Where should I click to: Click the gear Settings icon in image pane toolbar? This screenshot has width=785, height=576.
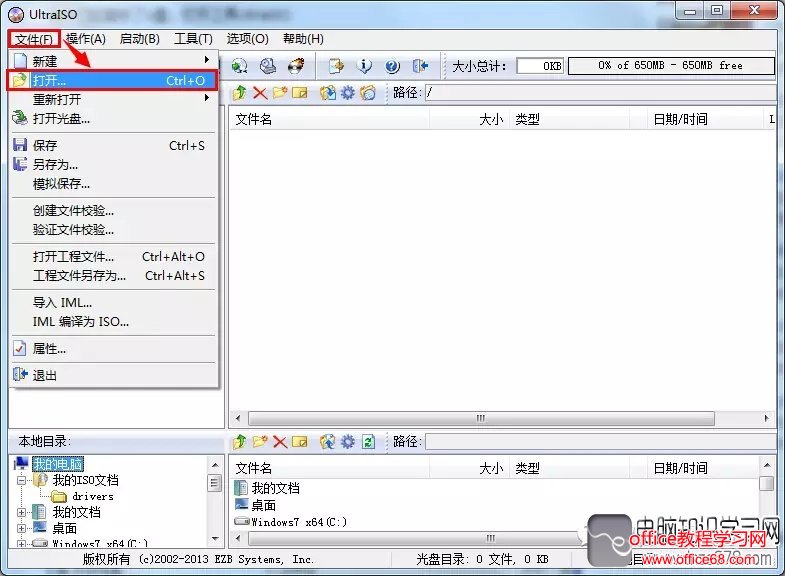coord(348,93)
